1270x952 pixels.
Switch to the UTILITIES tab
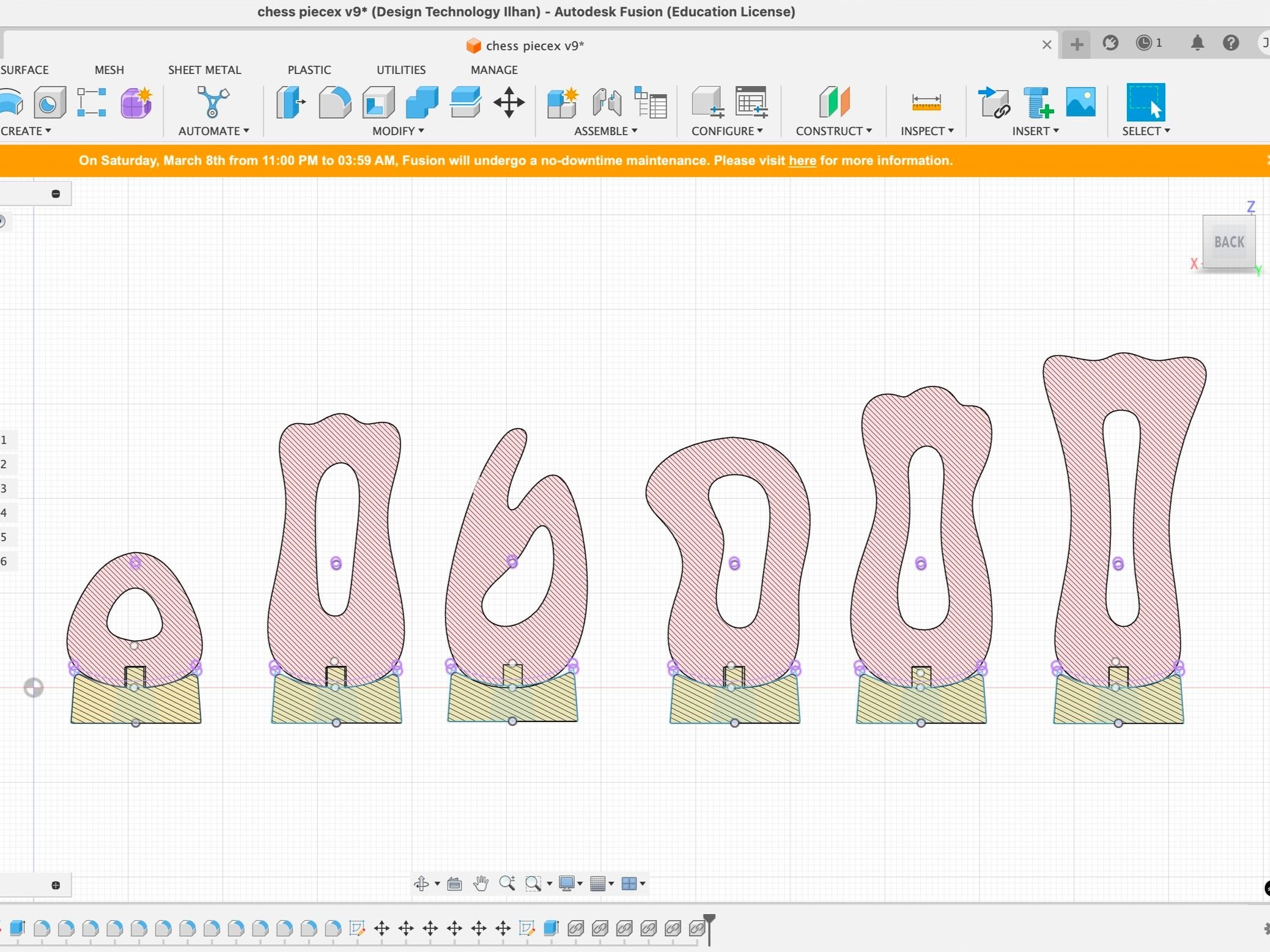tap(401, 70)
